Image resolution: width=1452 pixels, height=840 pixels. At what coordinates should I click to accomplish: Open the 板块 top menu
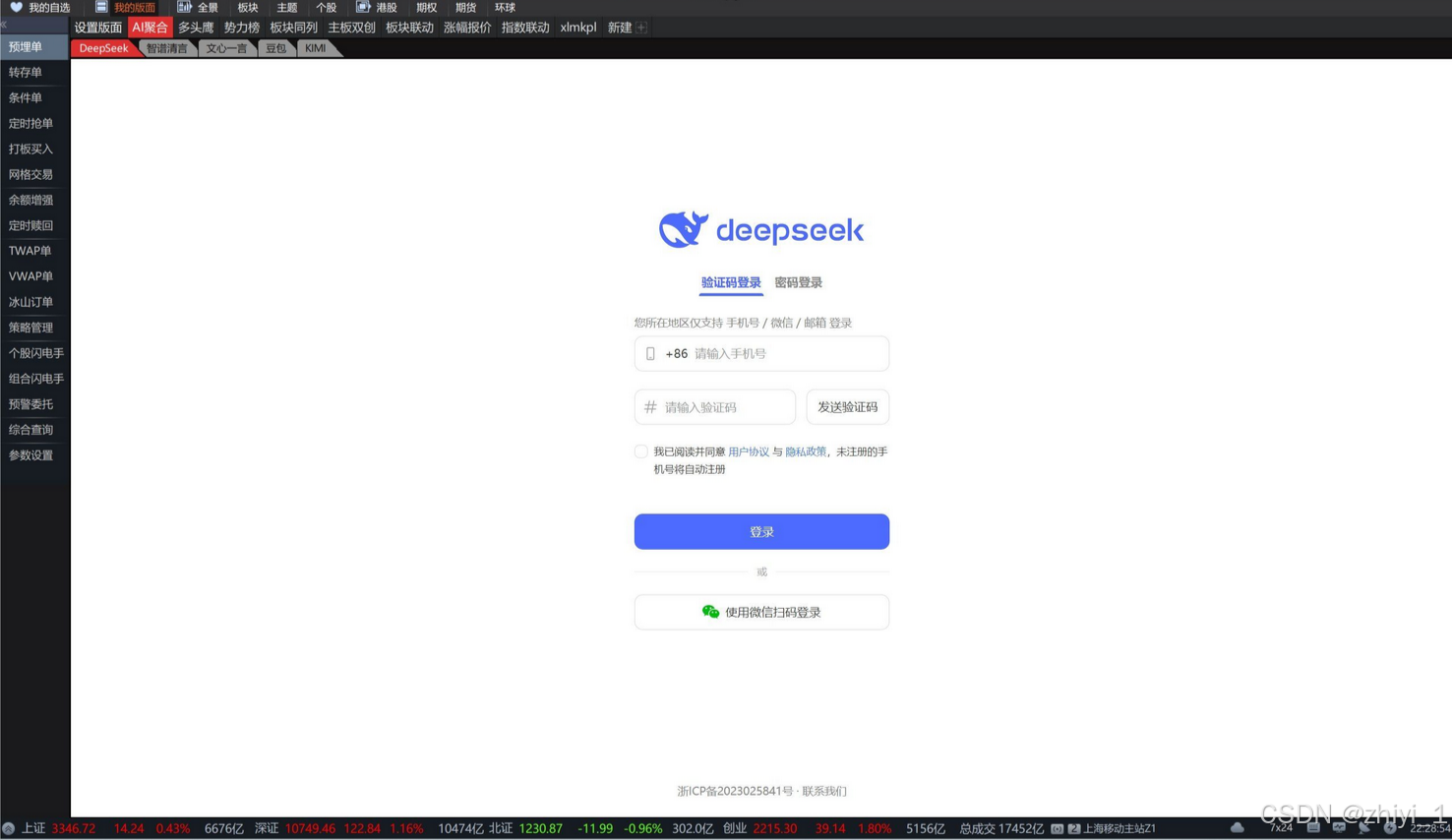tap(248, 7)
